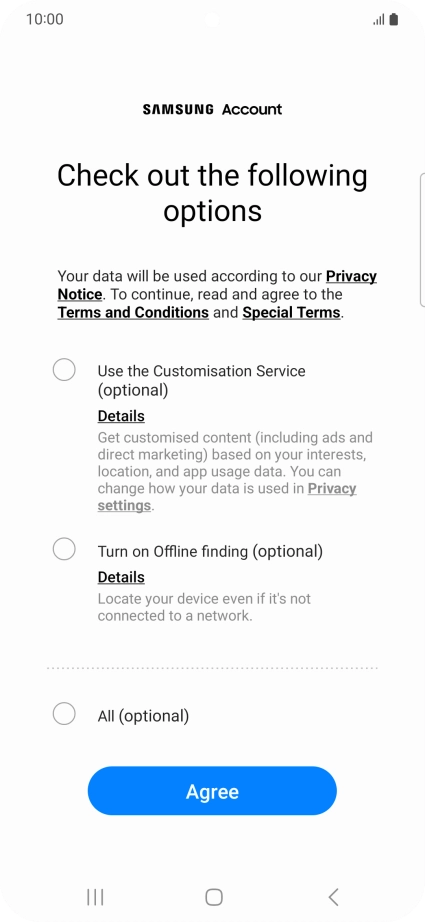The width and height of the screenshot is (425, 922).
Task: Tap the Samsung Account logo
Action: coord(212,109)
